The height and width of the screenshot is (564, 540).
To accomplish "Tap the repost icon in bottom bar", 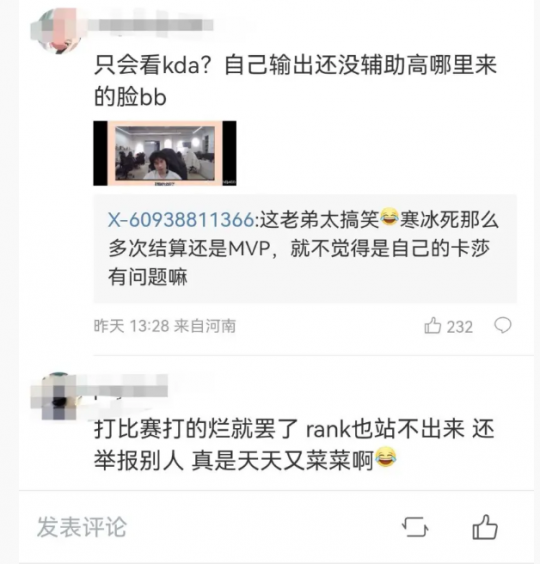I will (x=415, y=527).
